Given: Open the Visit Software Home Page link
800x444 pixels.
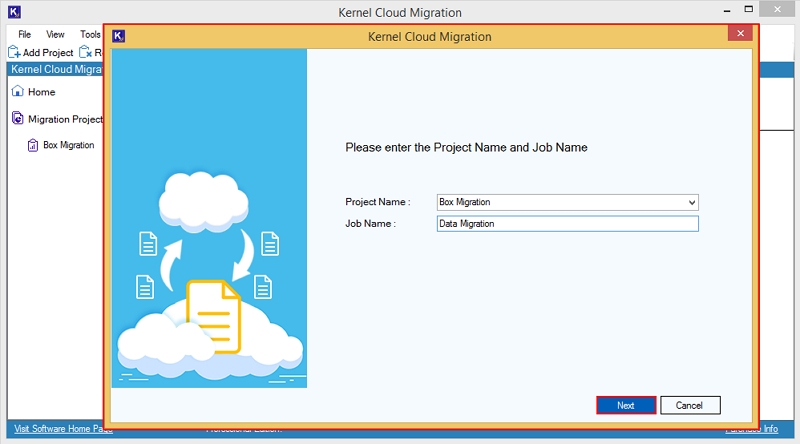Looking at the screenshot, I should point(63,428).
